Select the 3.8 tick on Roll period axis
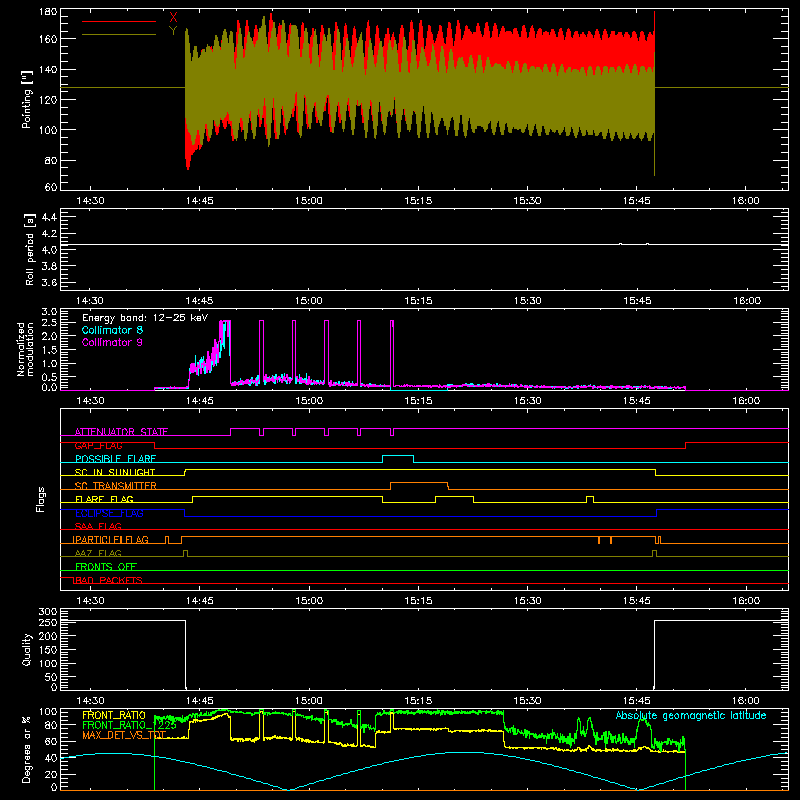The height and width of the screenshot is (800, 800). pos(49,266)
